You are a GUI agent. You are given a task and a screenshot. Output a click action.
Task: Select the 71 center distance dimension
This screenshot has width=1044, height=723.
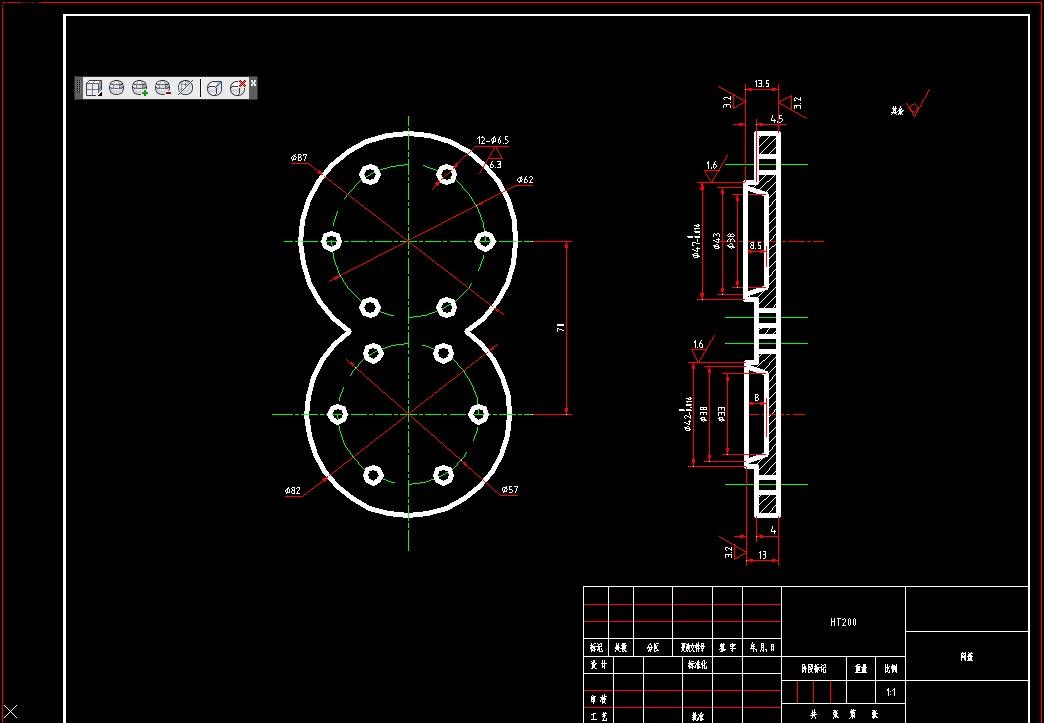(x=561, y=328)
